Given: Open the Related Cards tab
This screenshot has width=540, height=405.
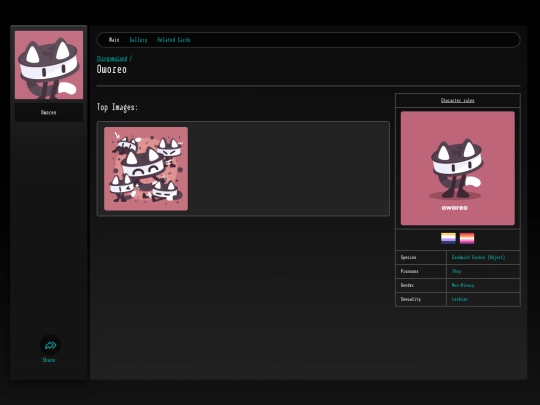Looking at the screenshot, I should 174,40.
